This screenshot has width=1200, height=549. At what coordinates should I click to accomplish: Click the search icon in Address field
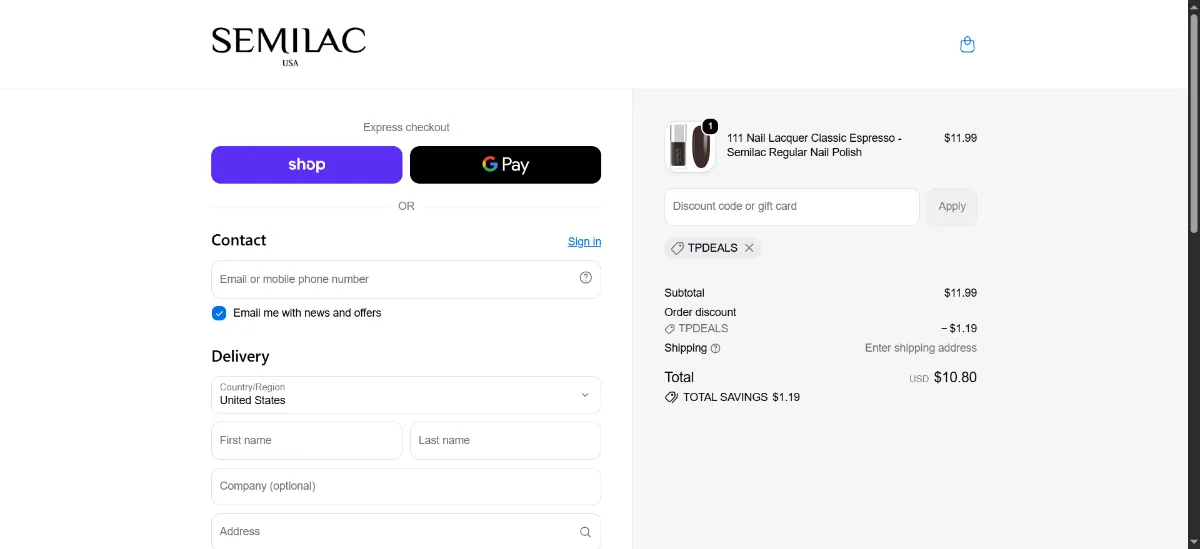586,532
